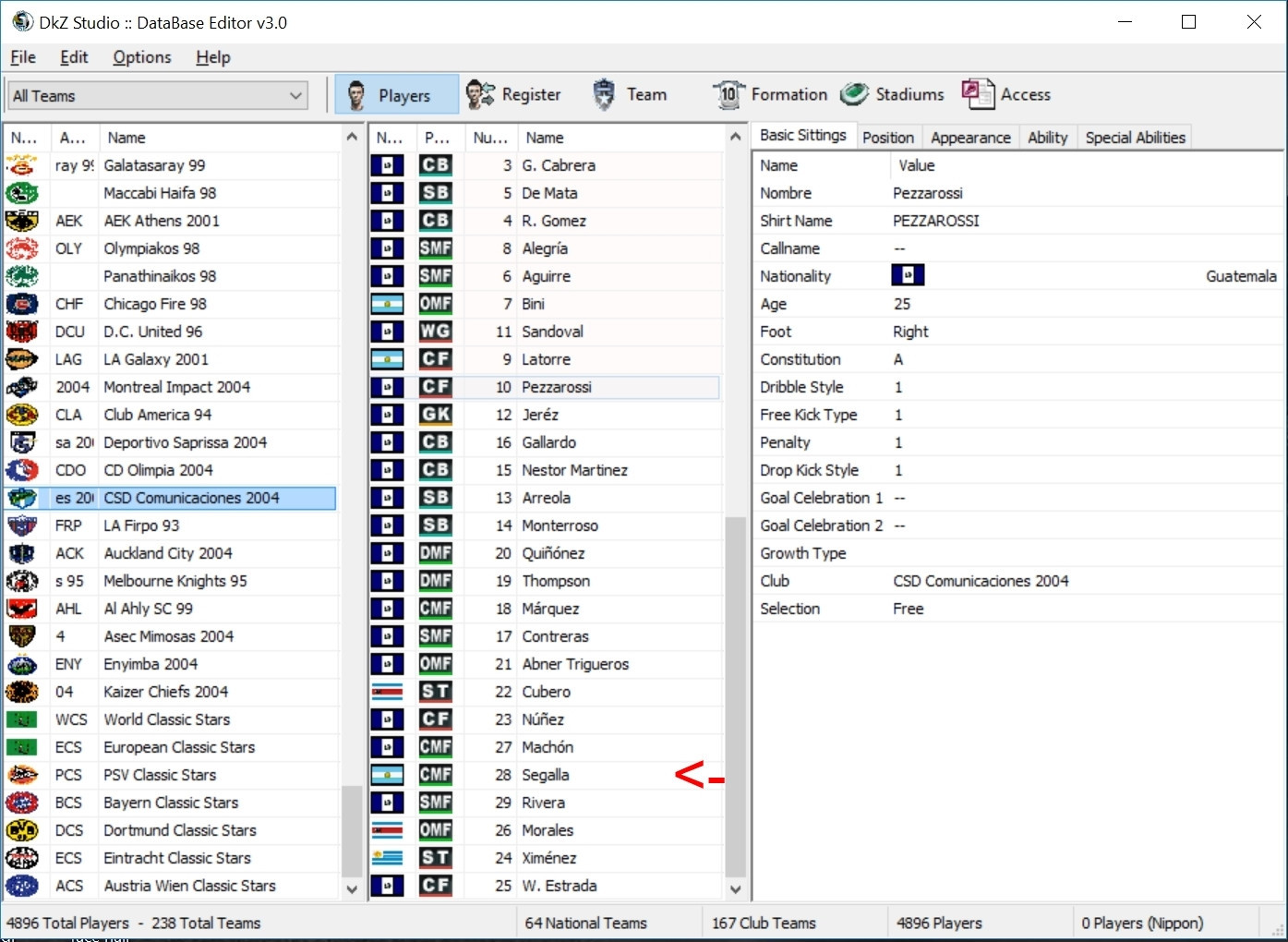The height and width of the screenshot is (942, 1288).
Task: Click the Olympiakos 98 crest
Action: (22, 248)
